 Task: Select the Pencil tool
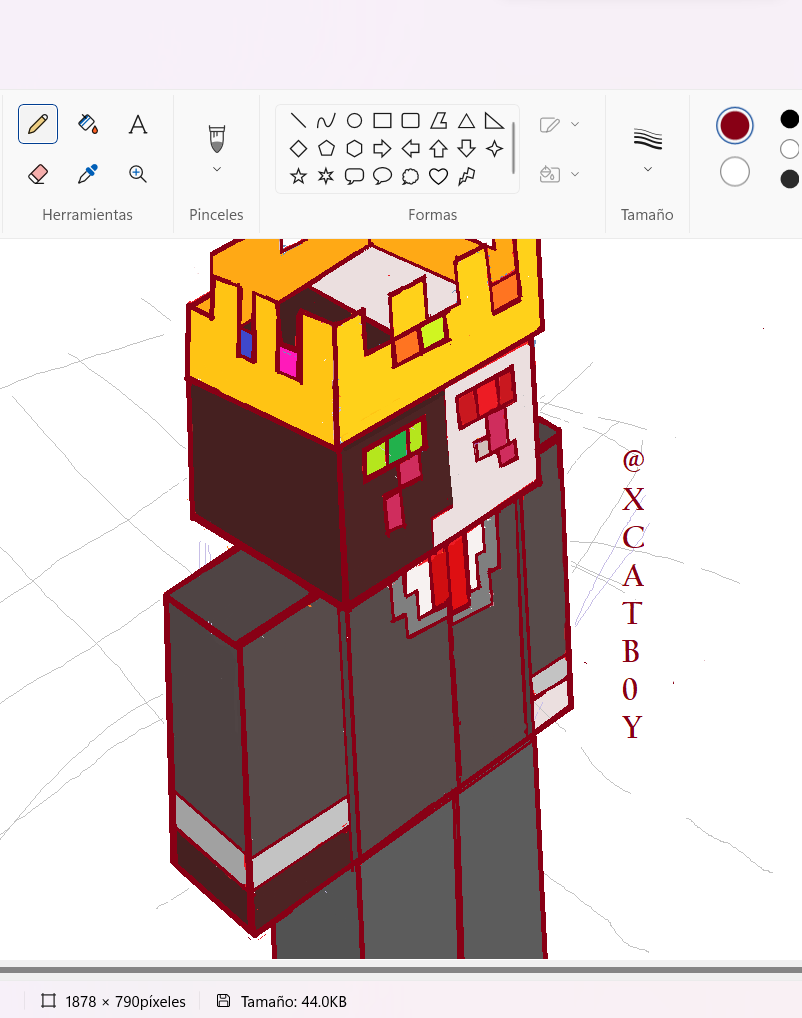[x=38, y=123]
